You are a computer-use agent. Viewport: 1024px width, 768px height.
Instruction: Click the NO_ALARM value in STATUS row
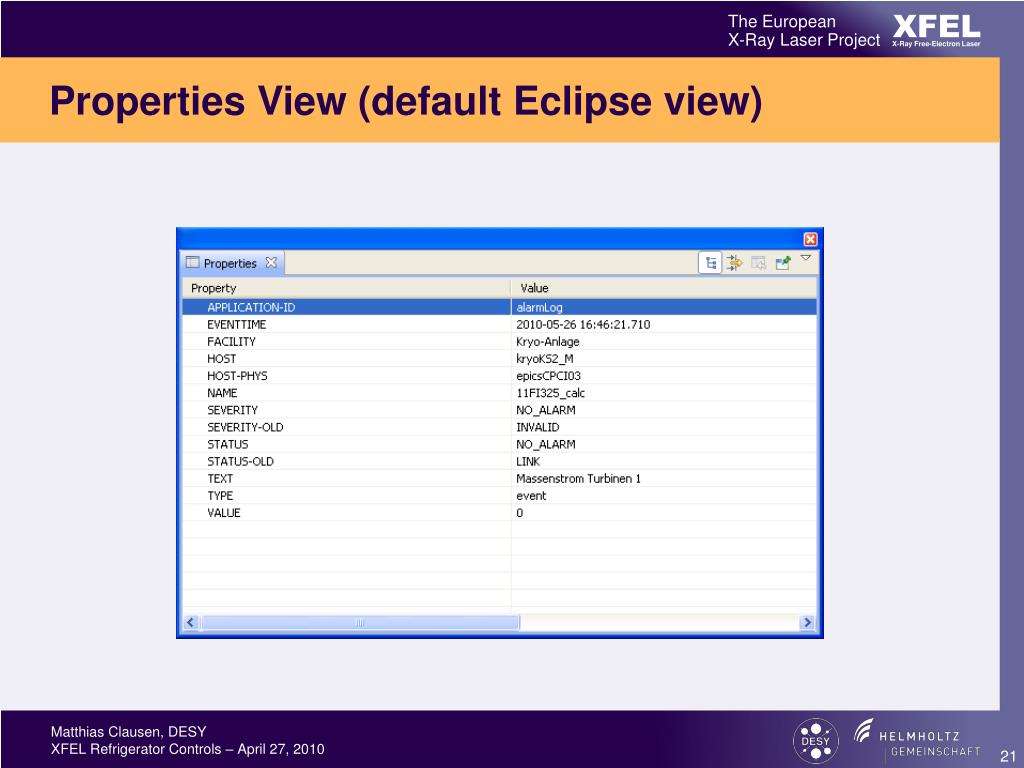545,444
